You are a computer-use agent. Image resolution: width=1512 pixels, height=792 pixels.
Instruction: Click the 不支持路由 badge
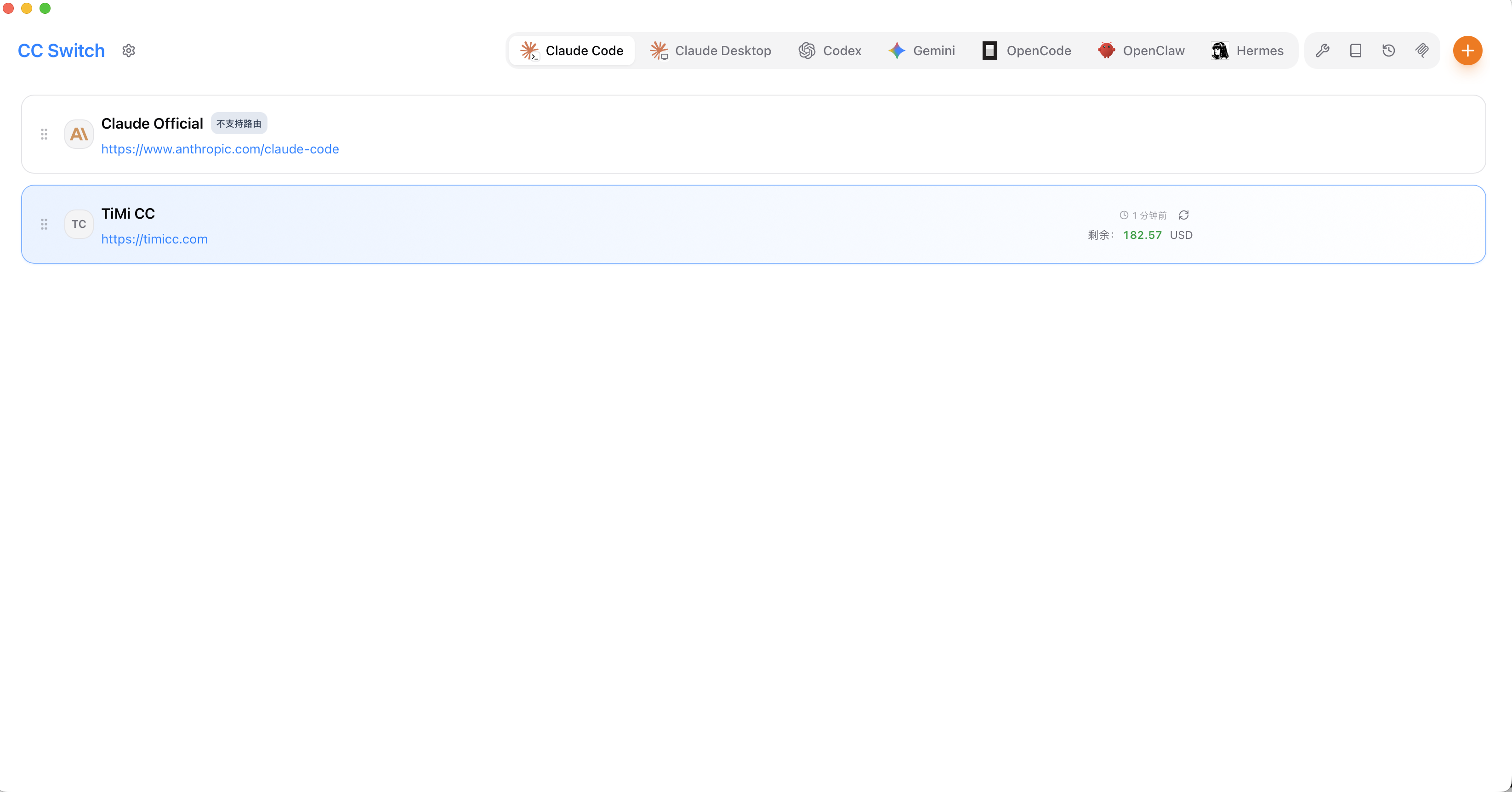coord(239,123)
